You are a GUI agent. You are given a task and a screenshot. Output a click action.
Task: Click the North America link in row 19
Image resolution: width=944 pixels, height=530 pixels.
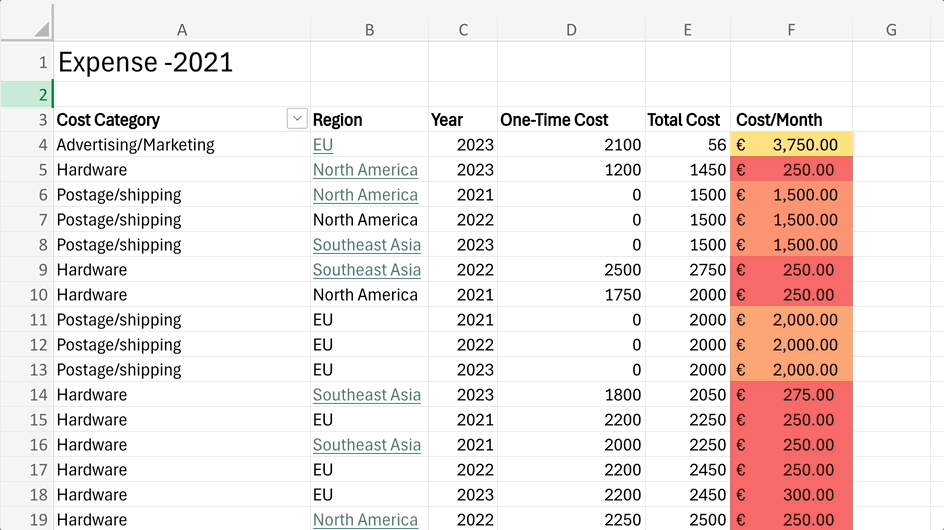click(365, 520)
